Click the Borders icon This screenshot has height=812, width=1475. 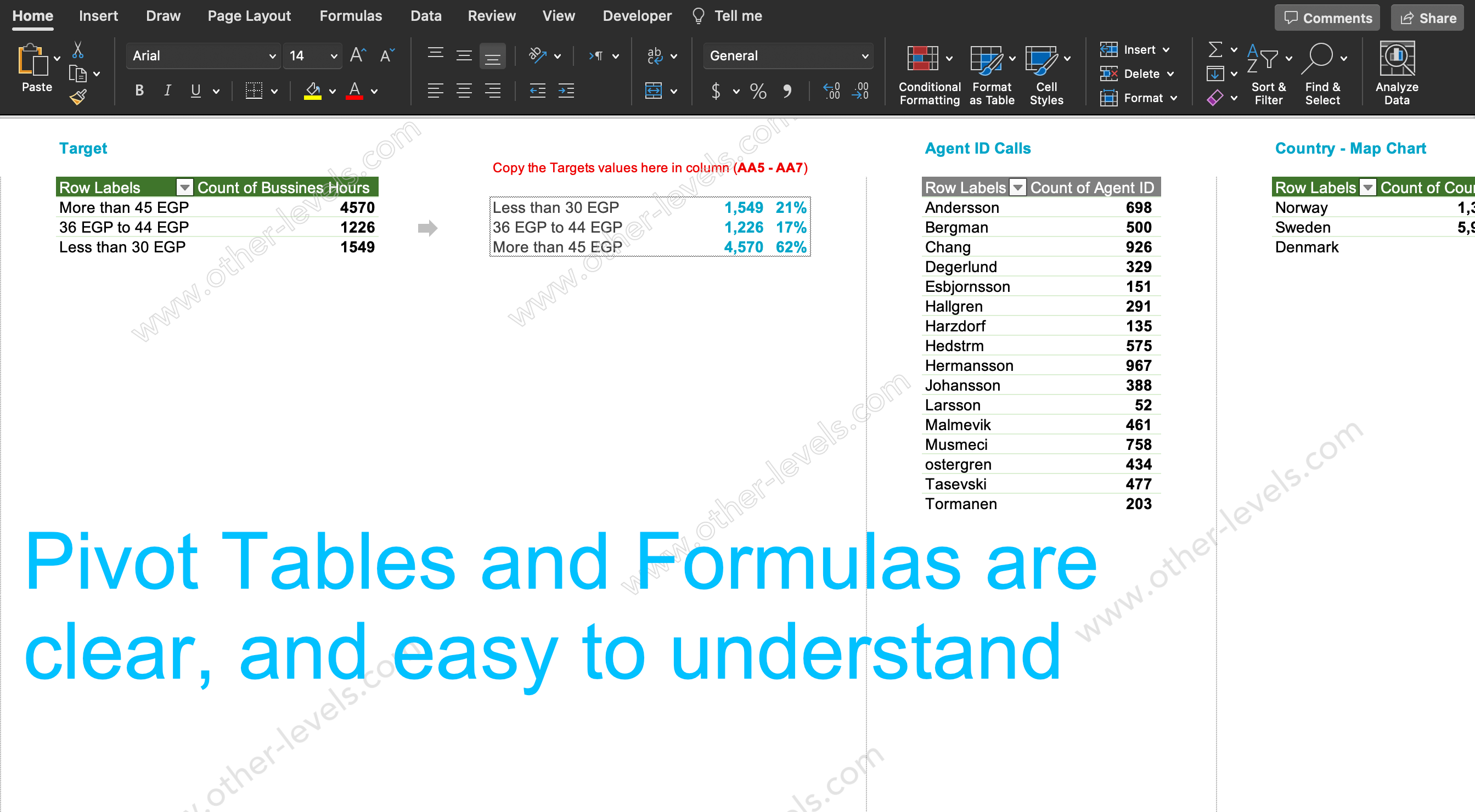click(x=254, y=91)
